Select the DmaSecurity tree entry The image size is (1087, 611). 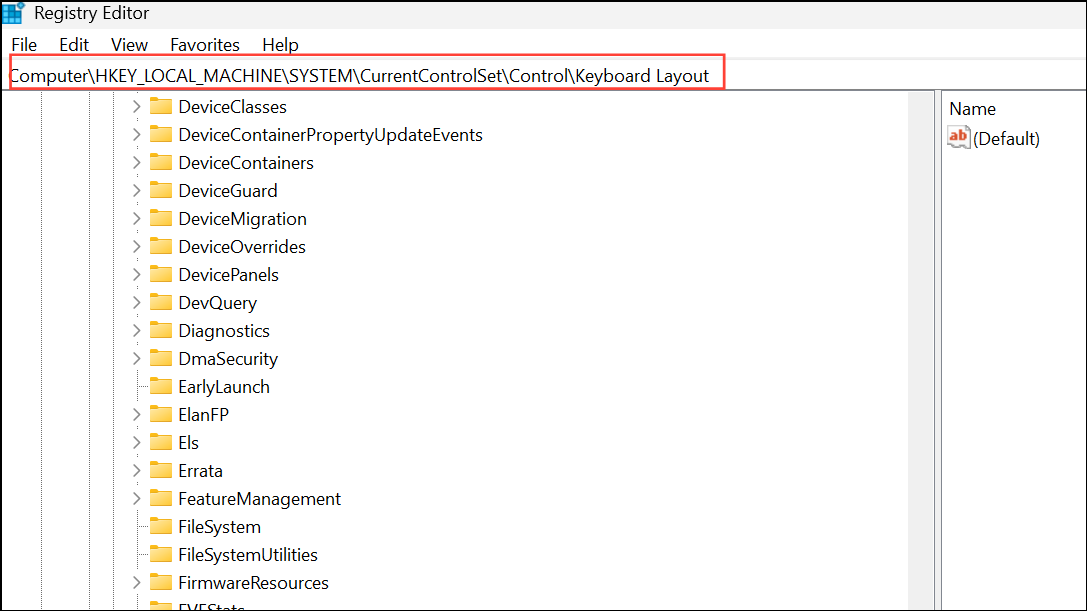click(228, 359)
